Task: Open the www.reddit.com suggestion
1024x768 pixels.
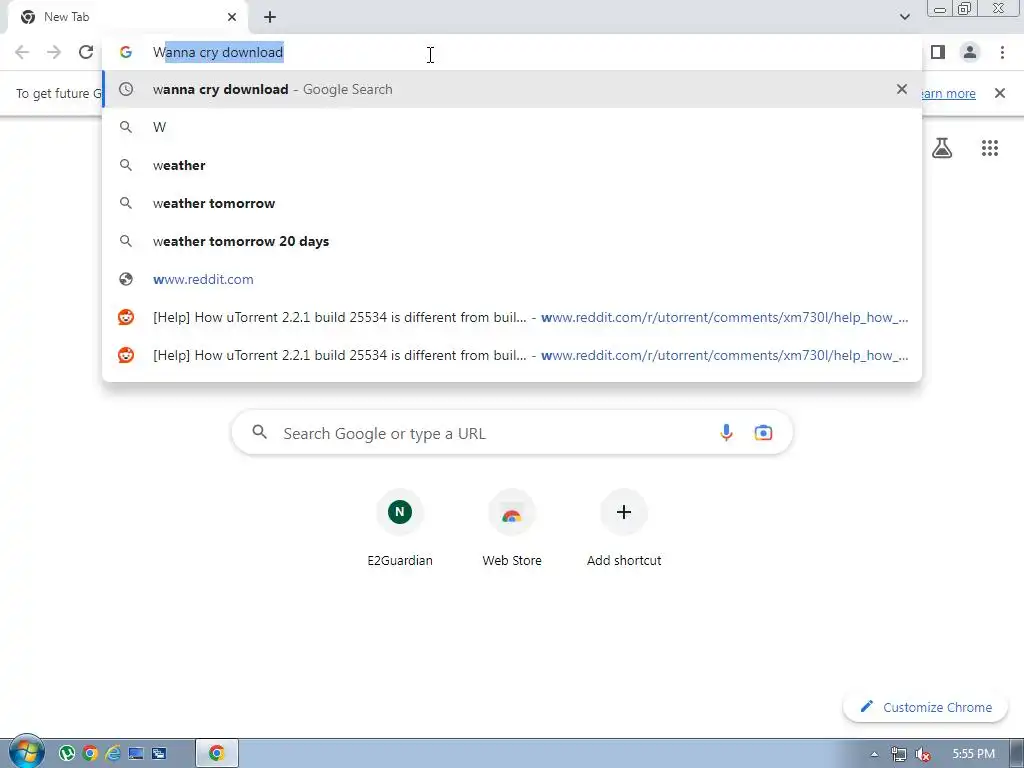Action: (512, 279)
